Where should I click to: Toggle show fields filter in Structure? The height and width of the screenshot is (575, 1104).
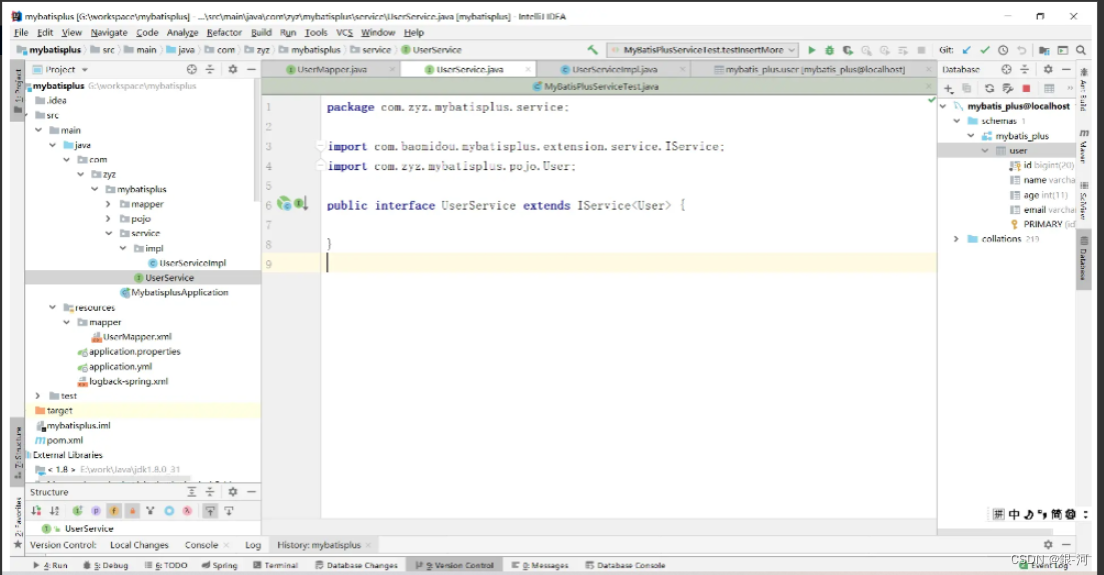pyautogui.click(x=113, y=511)
